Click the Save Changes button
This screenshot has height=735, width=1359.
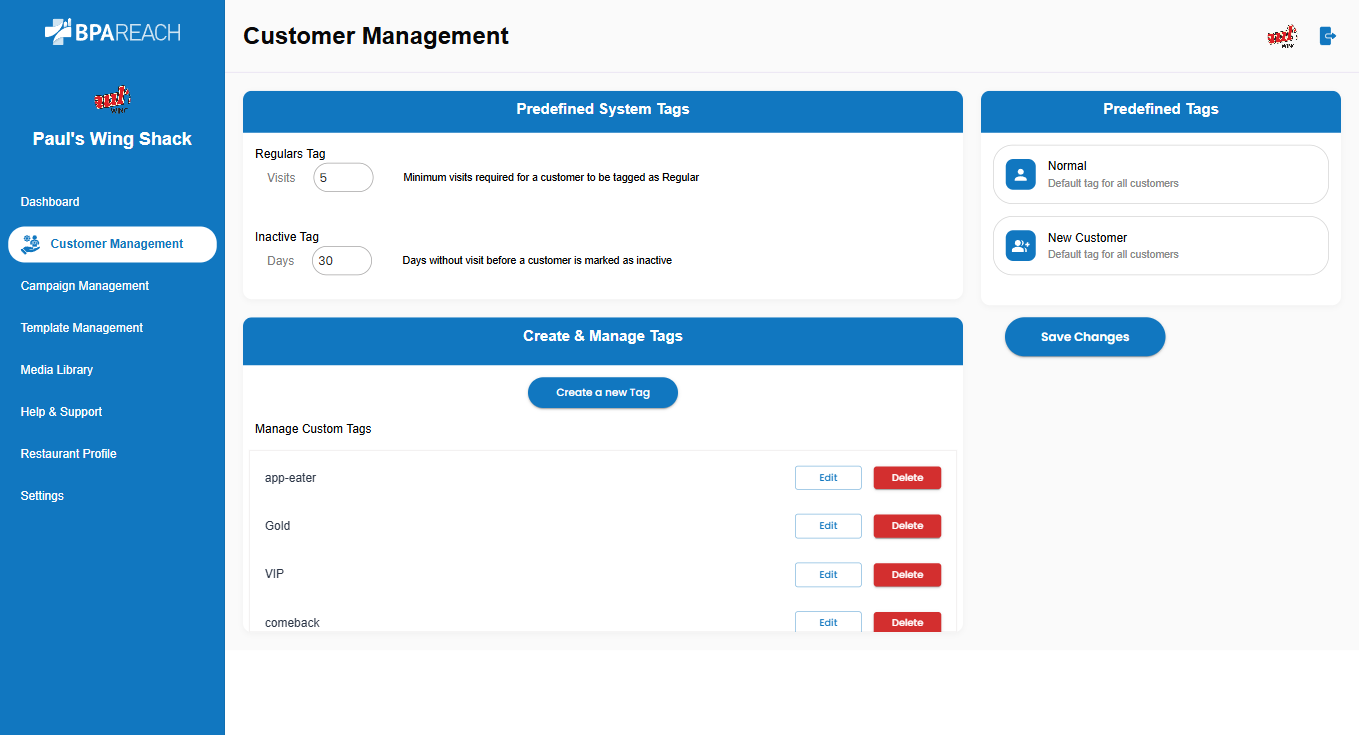1085,337
